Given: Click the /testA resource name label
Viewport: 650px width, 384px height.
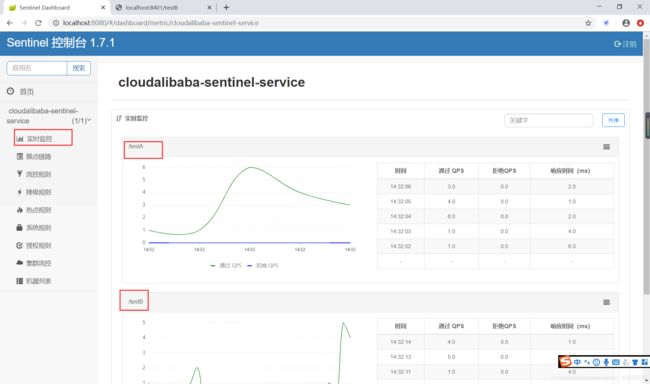Looking at the screenshot, I should [136, 146].
